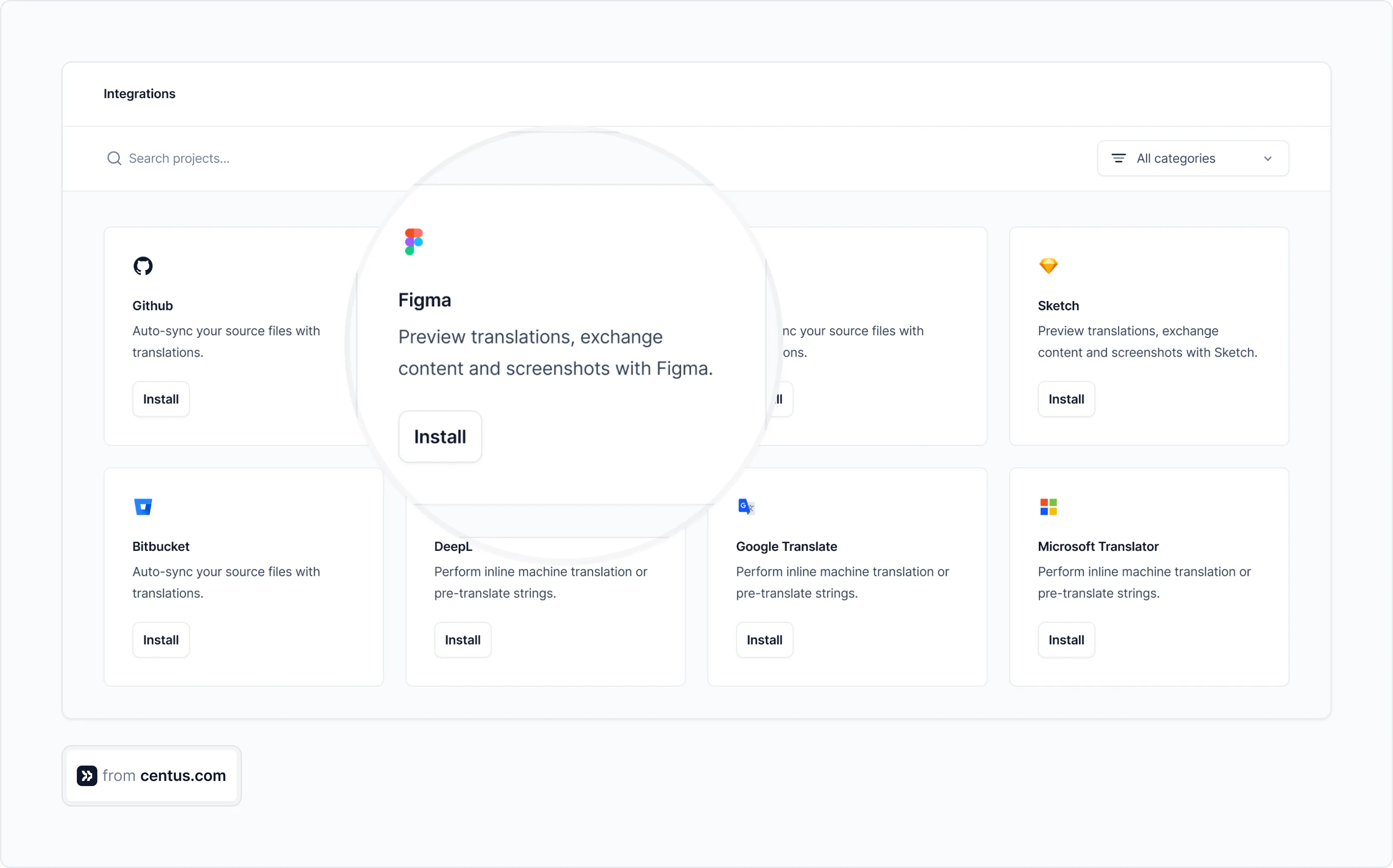Install the Figma integration

point(440,436)
